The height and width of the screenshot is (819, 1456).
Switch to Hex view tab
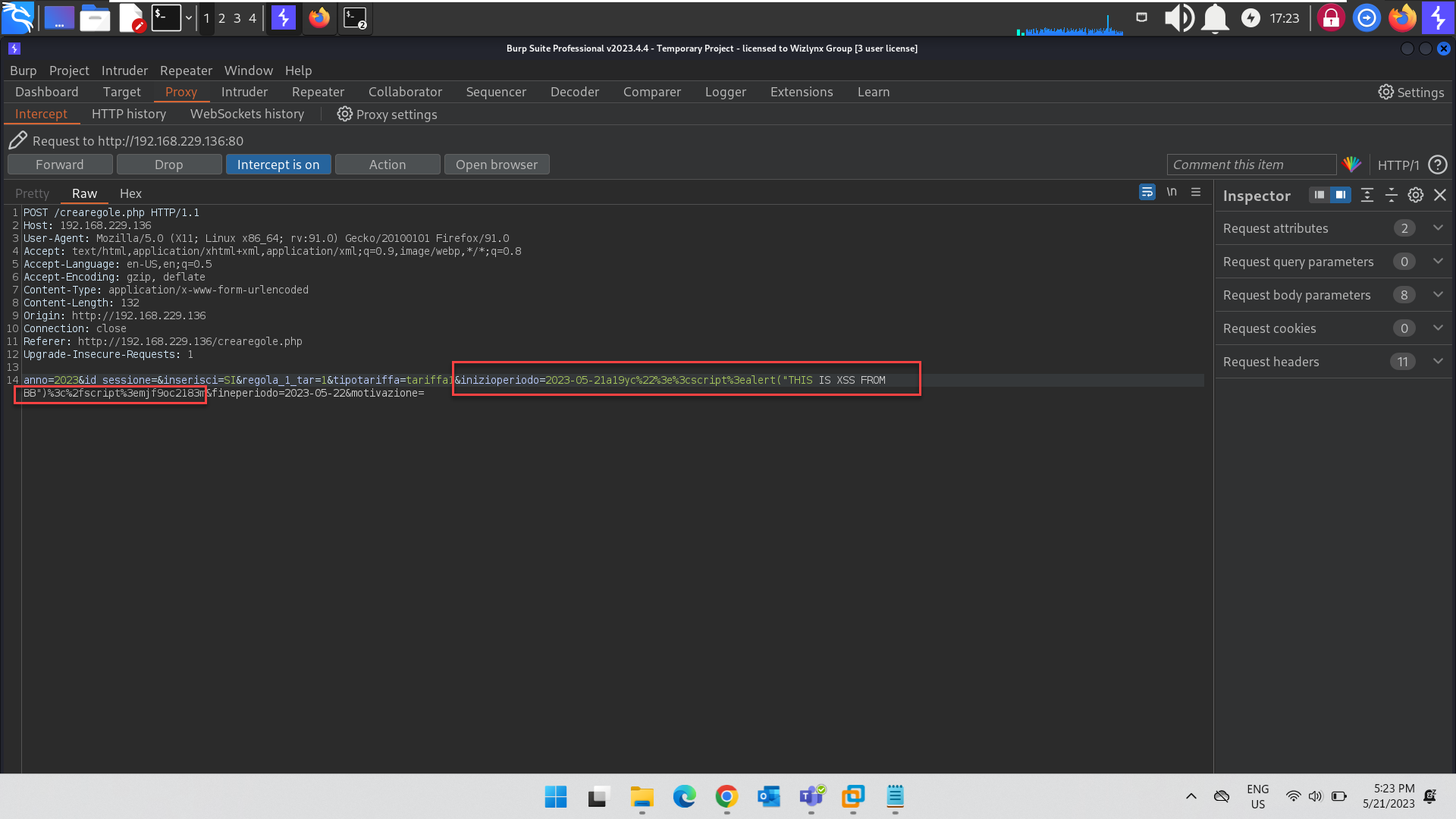[130, 193]
